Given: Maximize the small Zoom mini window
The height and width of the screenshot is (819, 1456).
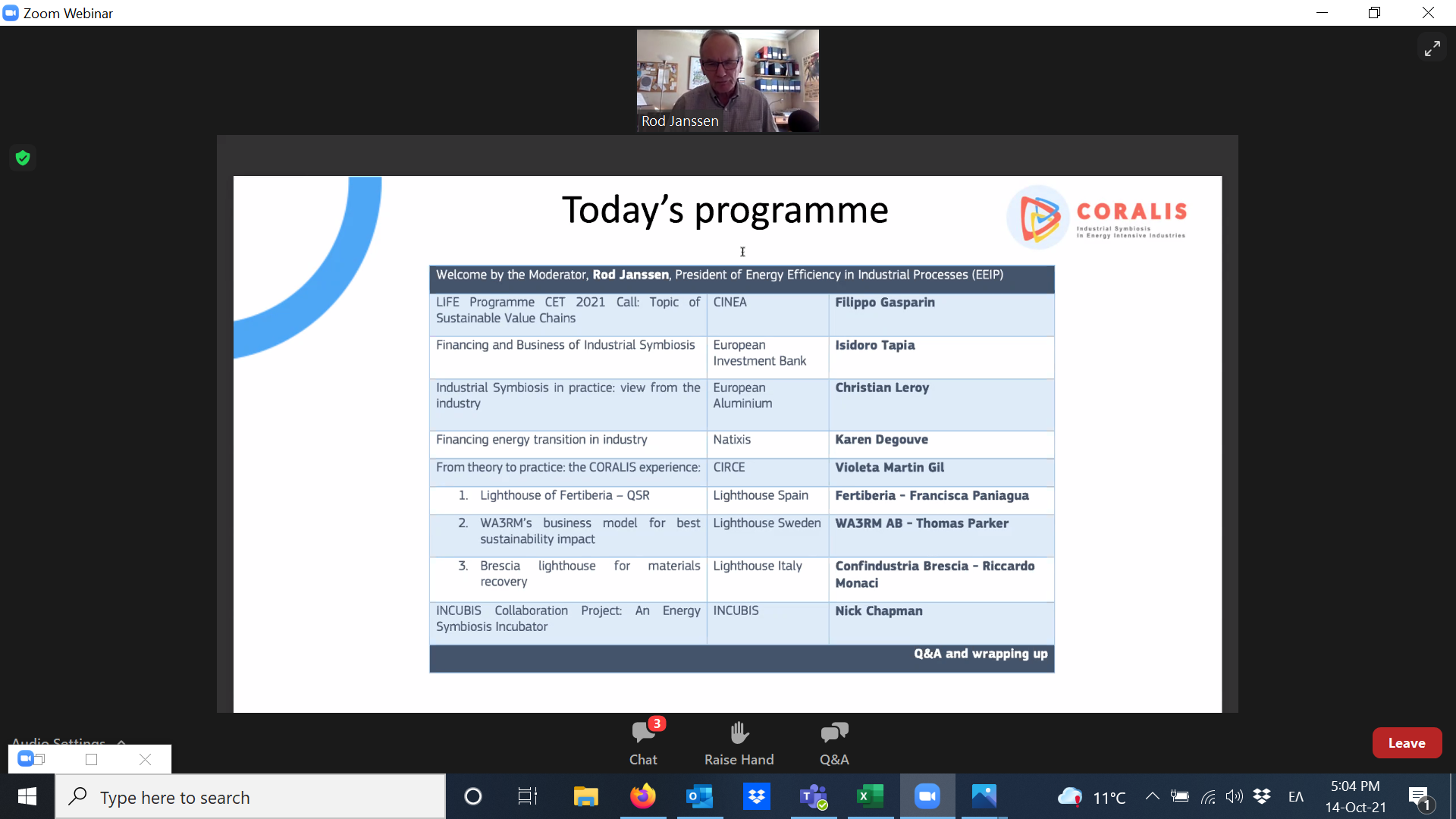Looking at the screenshot, I should click(92, 759).
